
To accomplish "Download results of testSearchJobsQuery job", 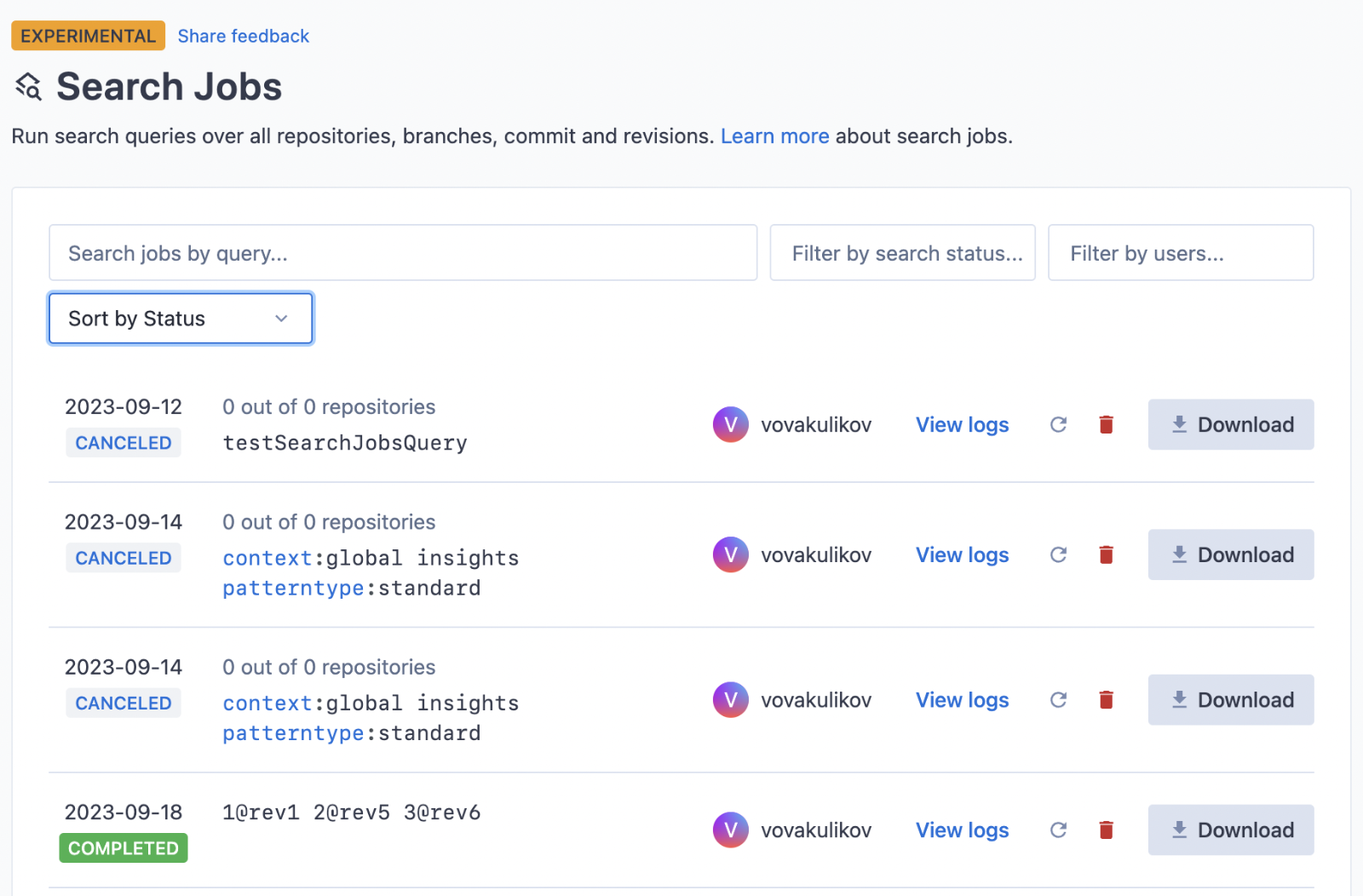I will [1231, 424].
